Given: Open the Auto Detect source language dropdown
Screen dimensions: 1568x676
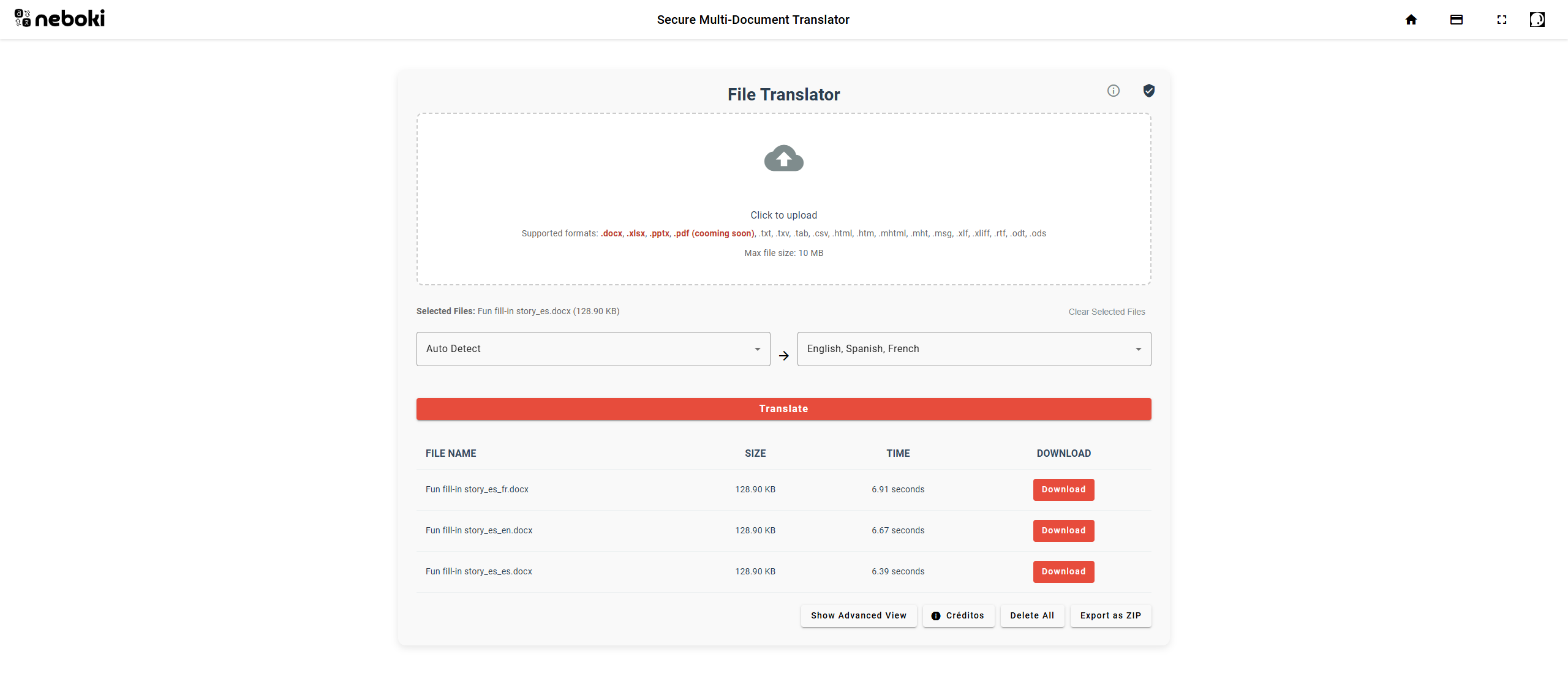Looking at the screenshot, I should [x=593, y=349].
